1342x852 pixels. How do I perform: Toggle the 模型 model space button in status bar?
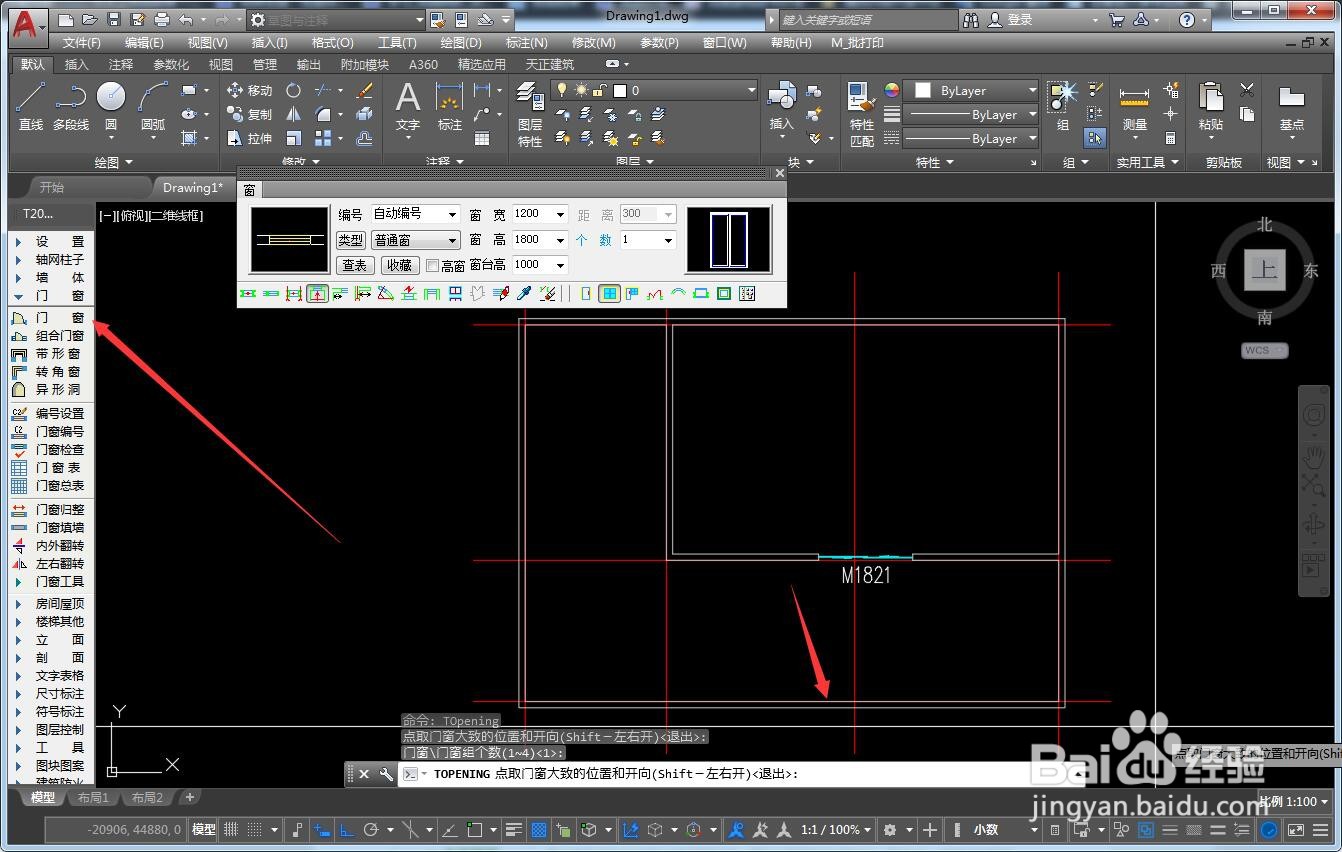point(204,830)
